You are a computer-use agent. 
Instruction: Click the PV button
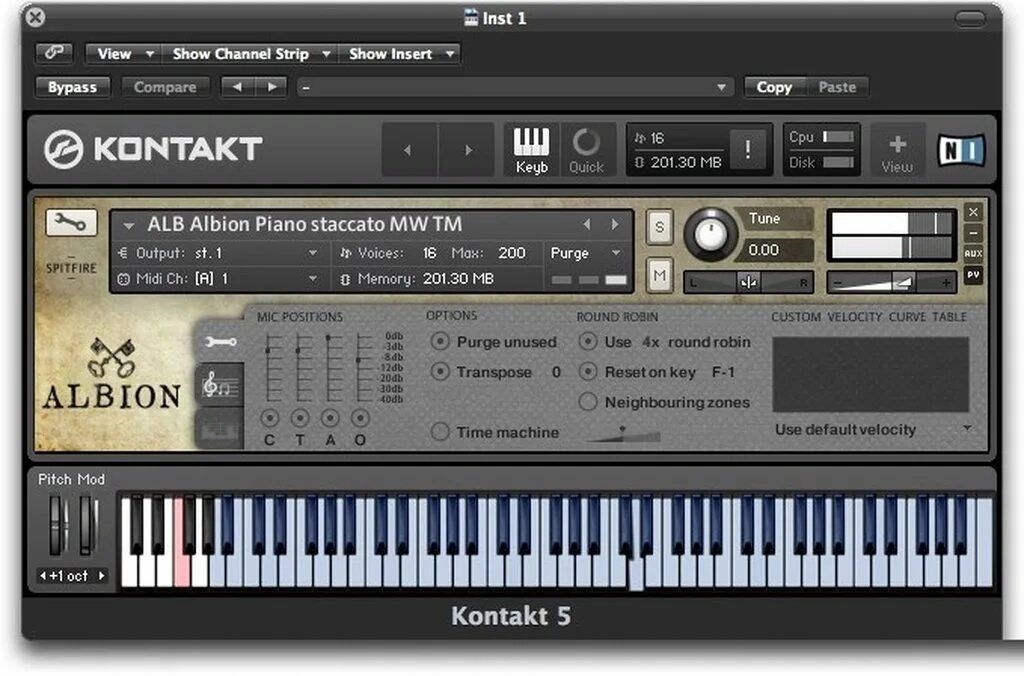[x=972, y=274]
